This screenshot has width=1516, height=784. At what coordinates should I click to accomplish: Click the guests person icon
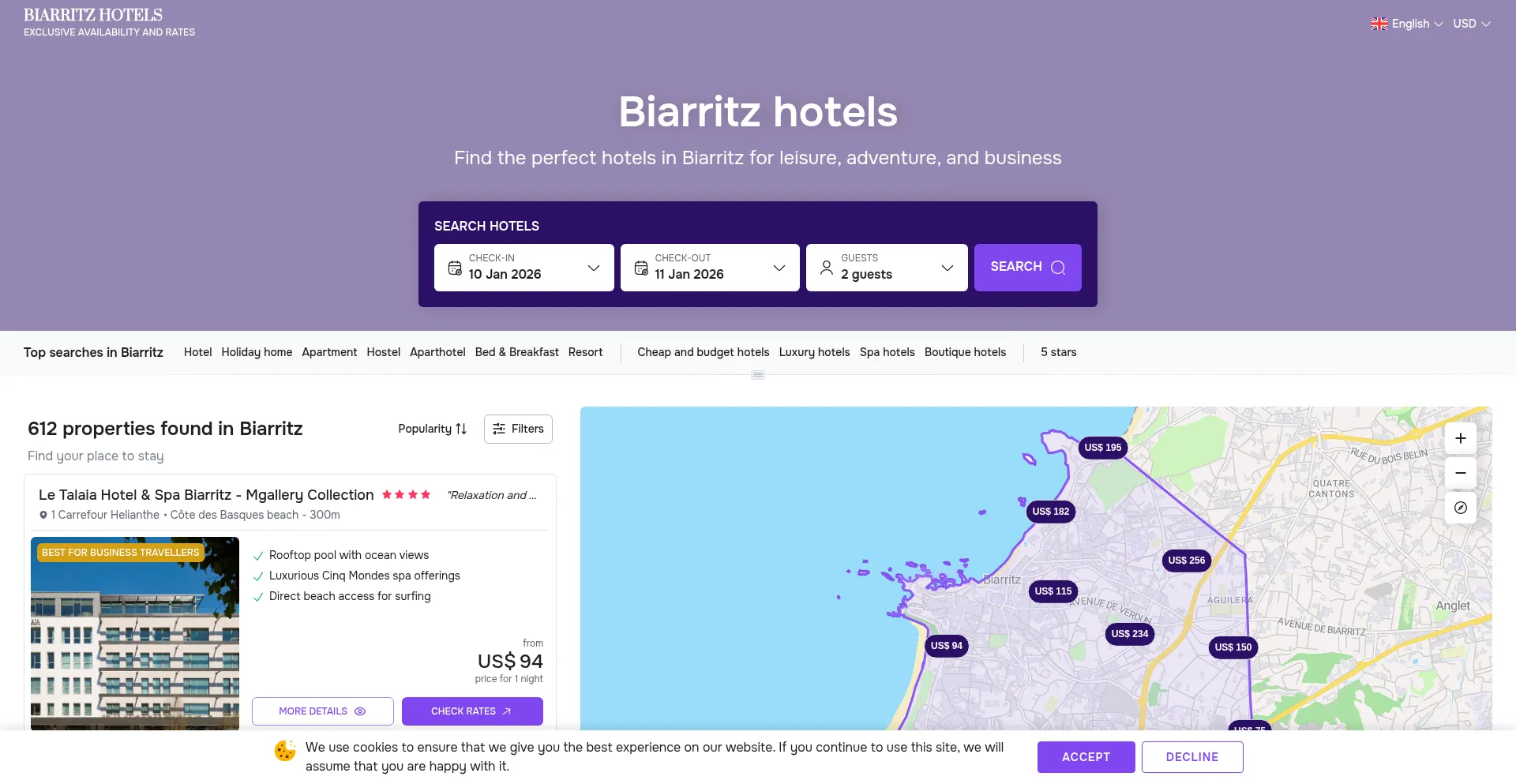point(826,268)
